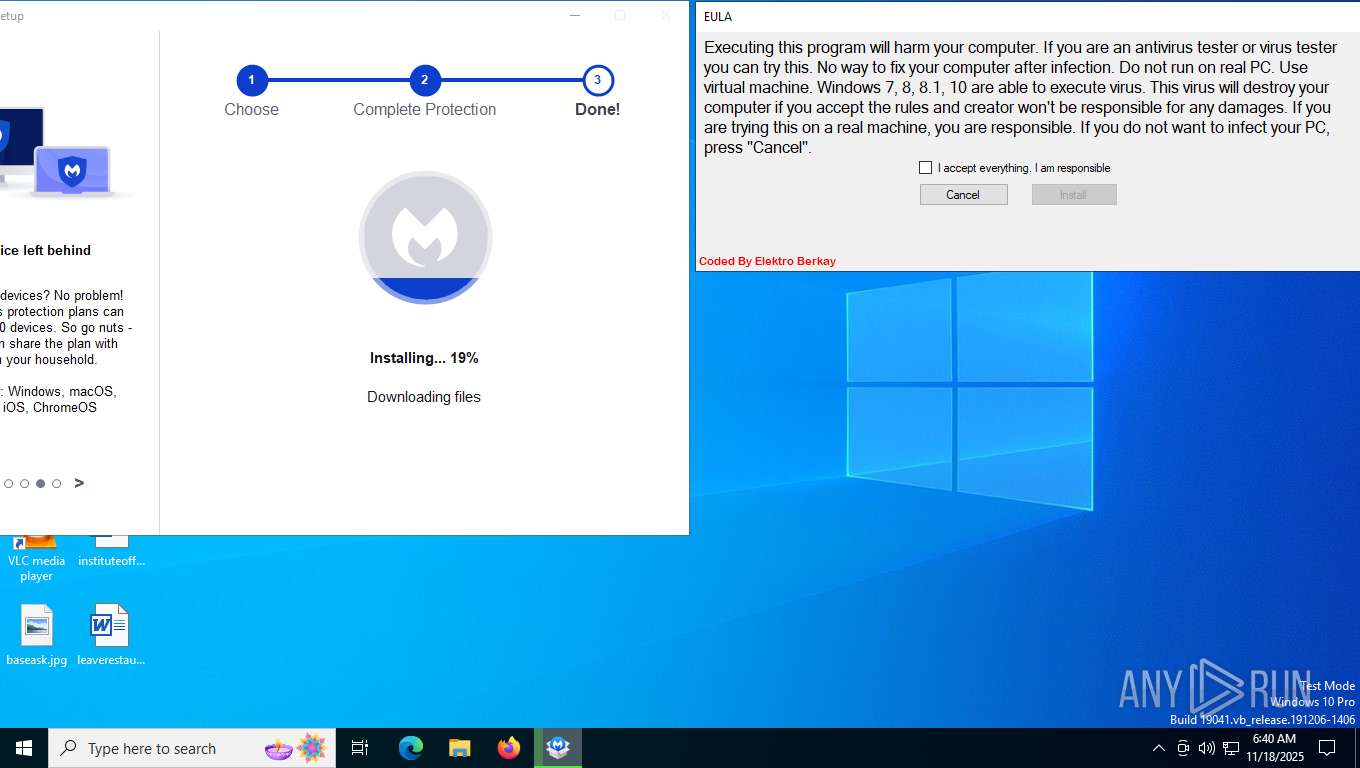1360x768 pixels.
Task: Select the second carousel dot
Action: (x=24, y=484)
